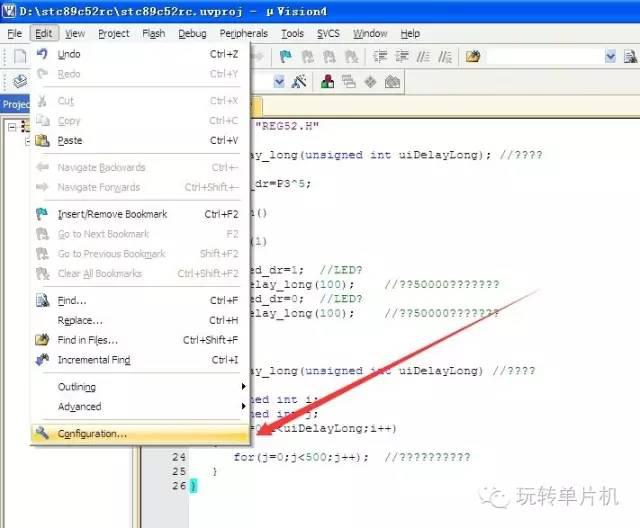
Task: Choose Incremental Find entry
Action: pos(140,360)
